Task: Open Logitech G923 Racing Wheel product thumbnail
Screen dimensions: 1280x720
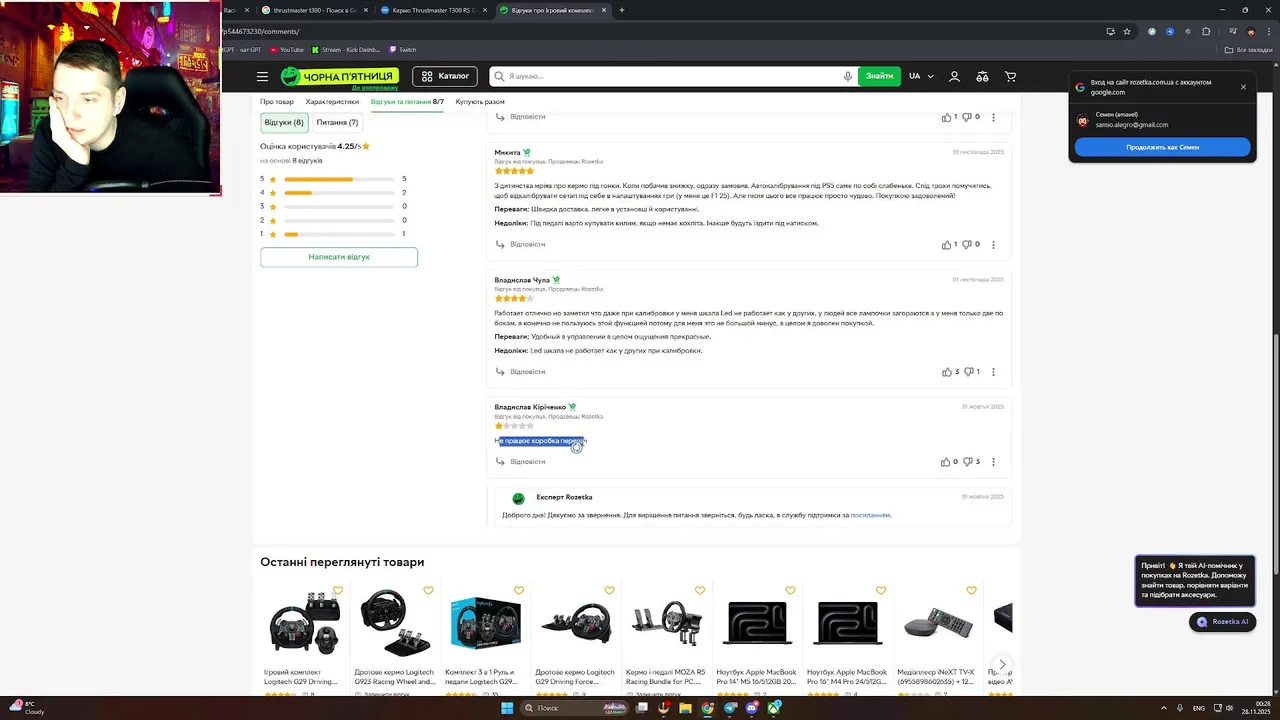Action: tap(395, 624)
